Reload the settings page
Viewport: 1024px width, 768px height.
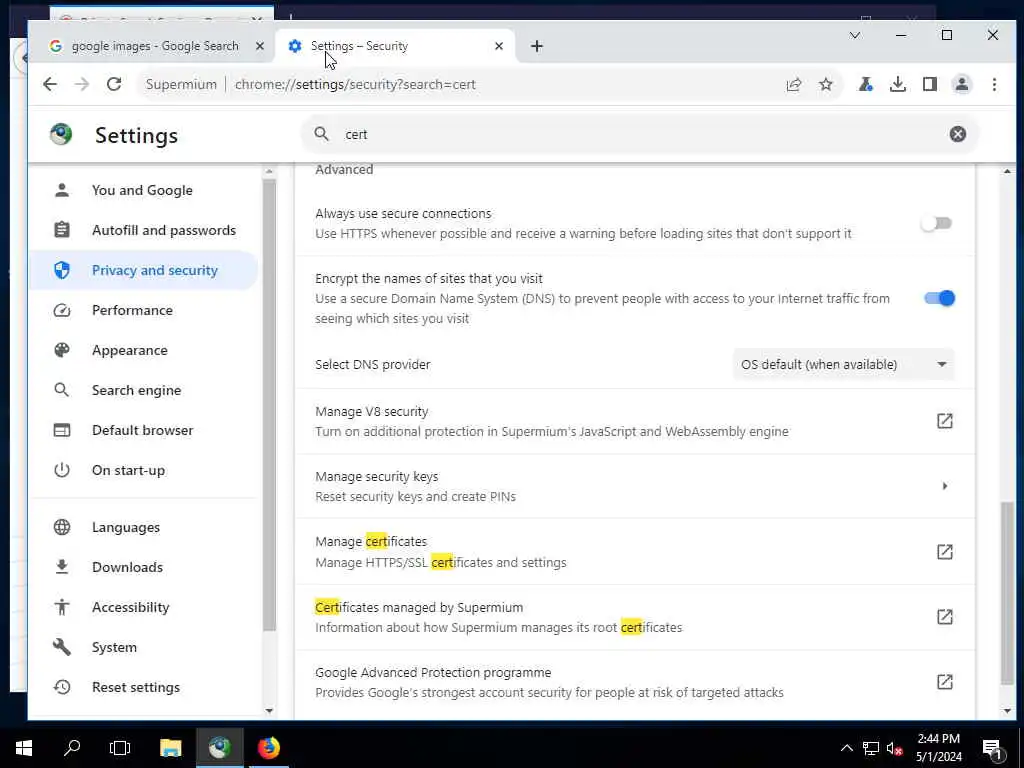[114, 84]
